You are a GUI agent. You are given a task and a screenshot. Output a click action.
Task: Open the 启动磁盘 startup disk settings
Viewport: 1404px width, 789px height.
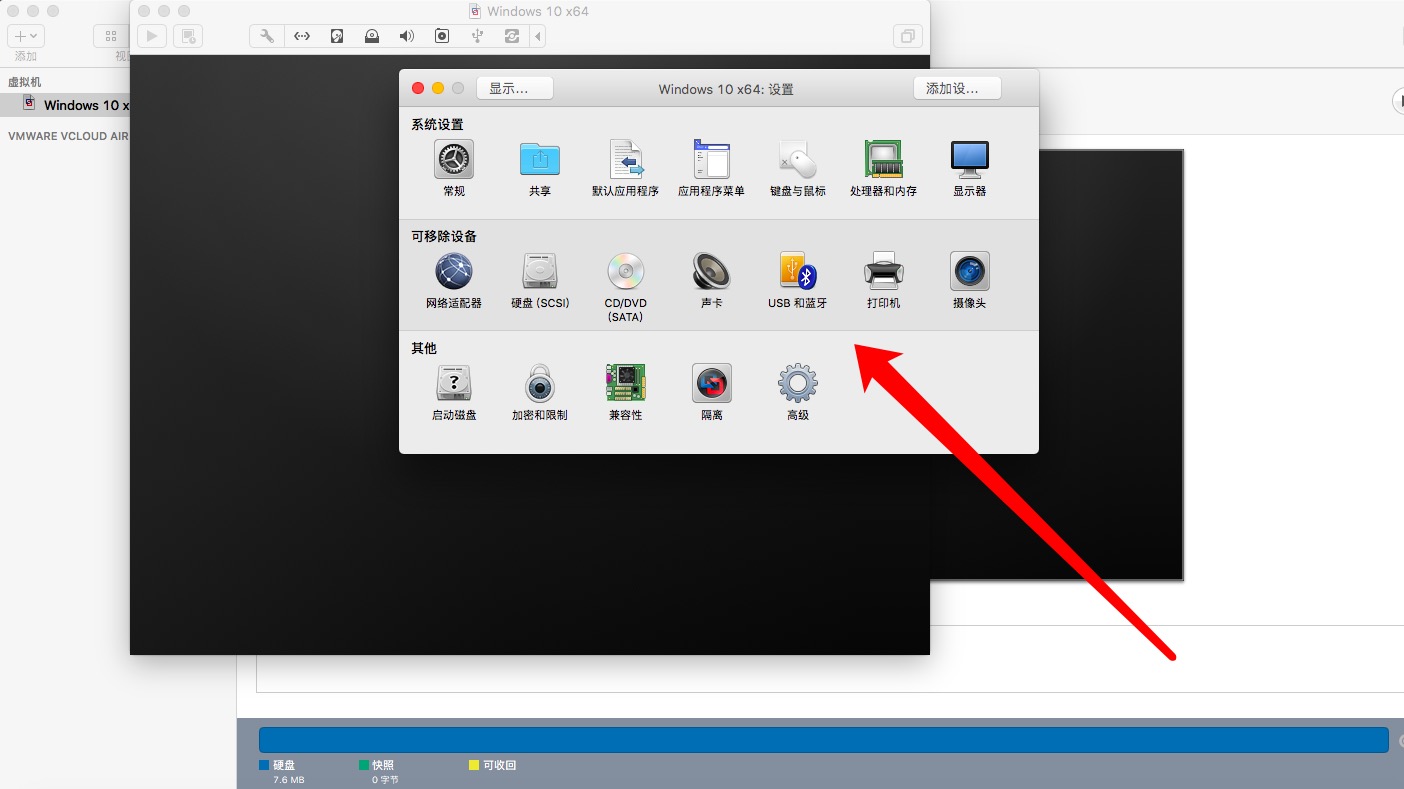click(454, 391)
